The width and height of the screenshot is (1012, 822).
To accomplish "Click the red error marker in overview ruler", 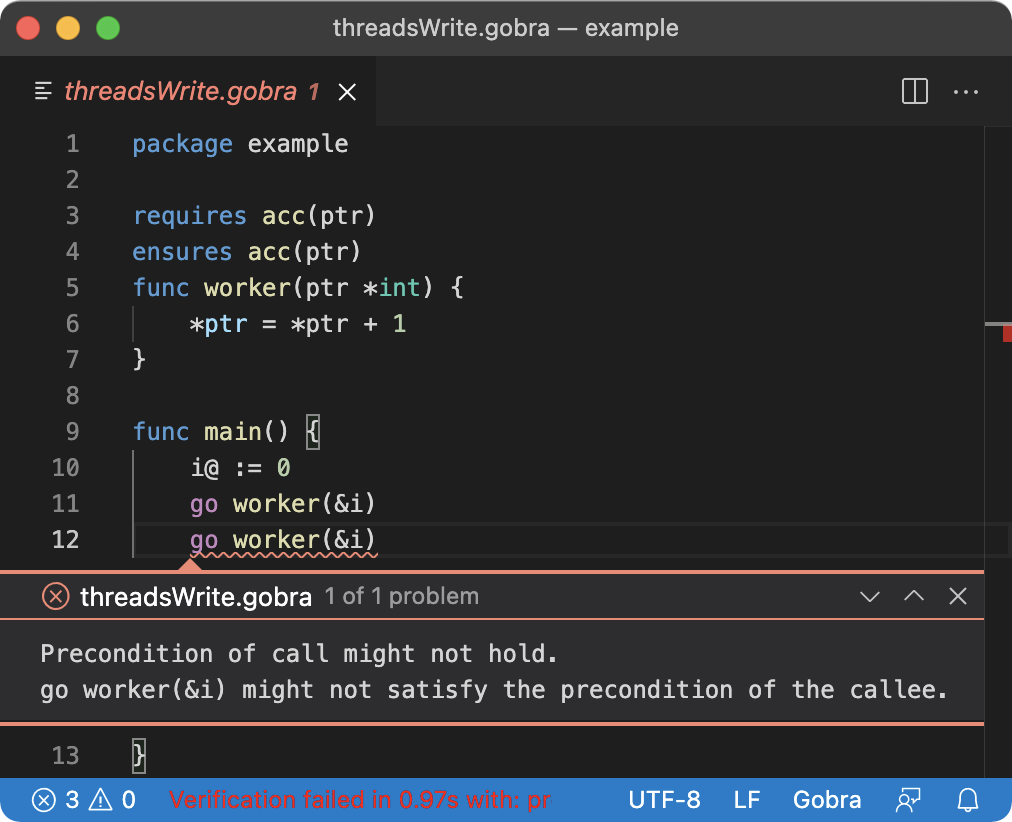I will pos(1007,334).
